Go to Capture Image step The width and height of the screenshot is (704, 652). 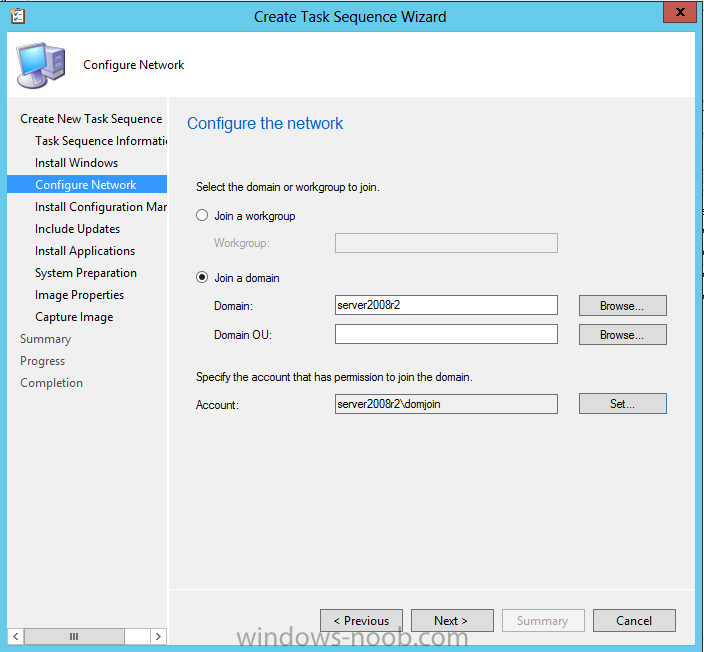point(74,317)
